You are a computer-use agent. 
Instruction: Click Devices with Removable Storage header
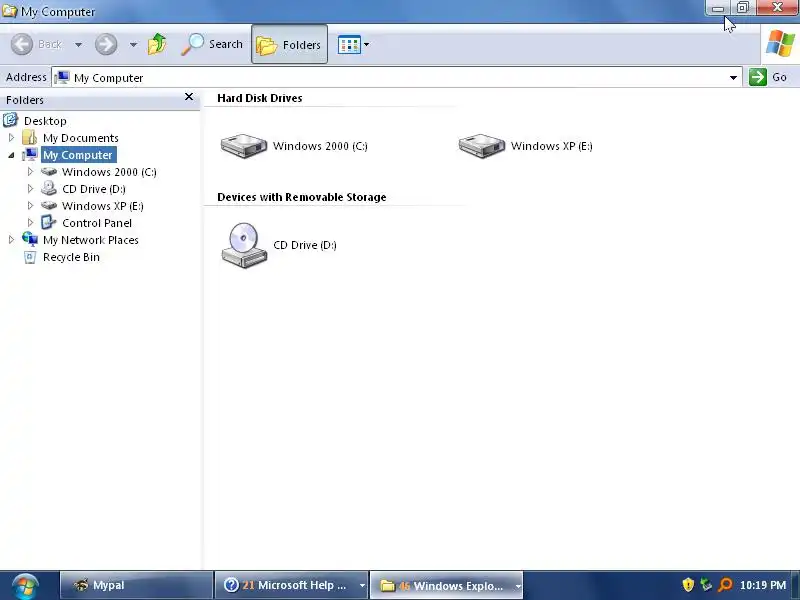point(302,197)
